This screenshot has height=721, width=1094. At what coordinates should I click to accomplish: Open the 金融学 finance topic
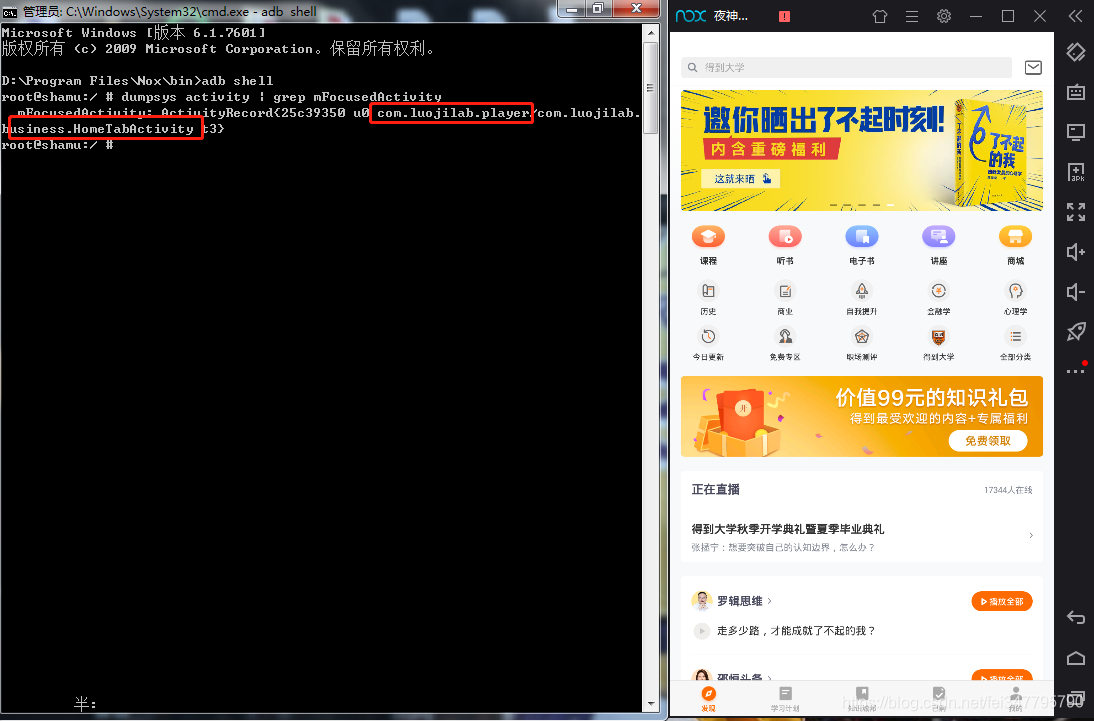[x=938, y=298]
